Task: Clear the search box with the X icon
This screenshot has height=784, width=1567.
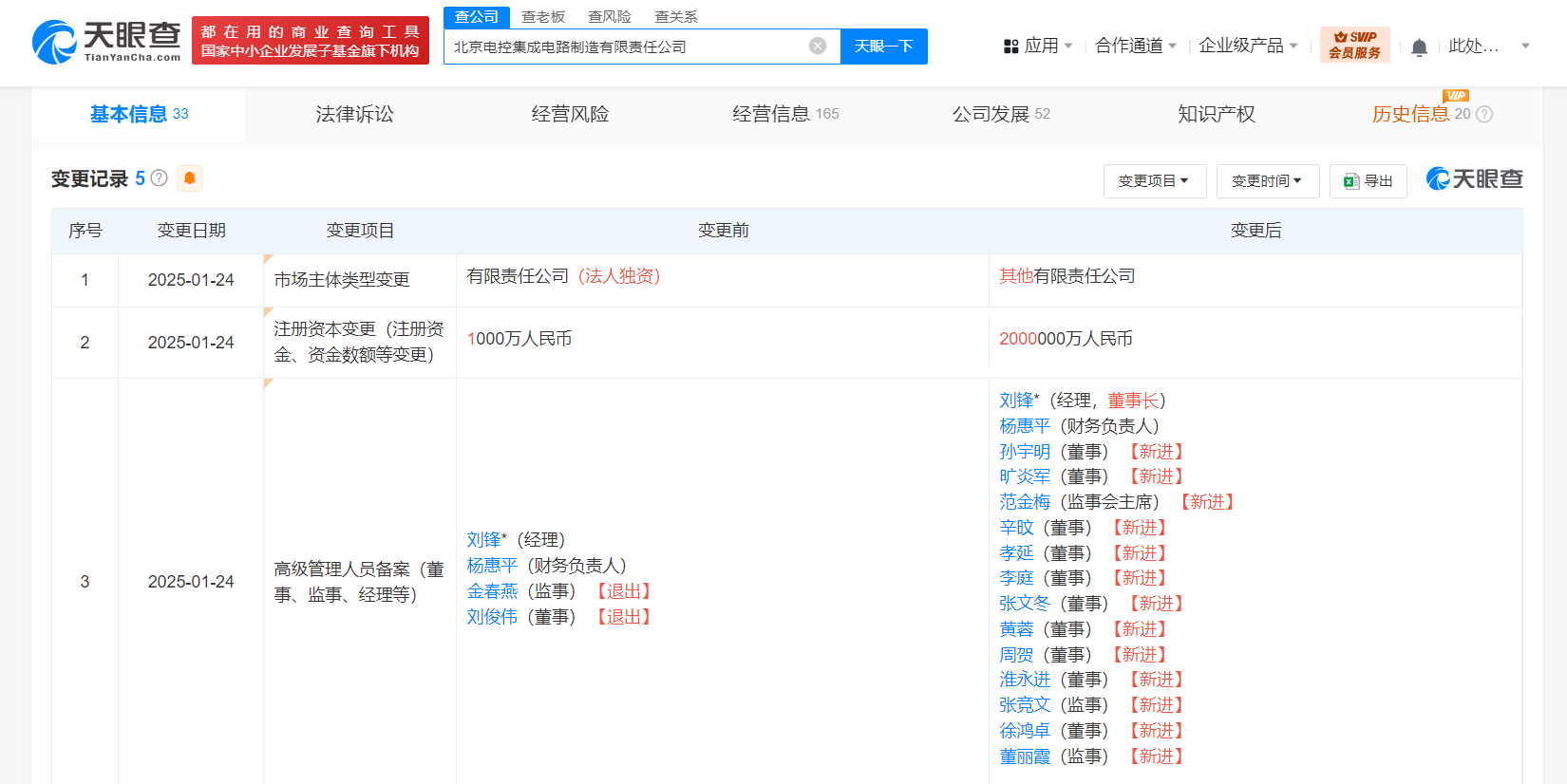Action: coord(817,46)
